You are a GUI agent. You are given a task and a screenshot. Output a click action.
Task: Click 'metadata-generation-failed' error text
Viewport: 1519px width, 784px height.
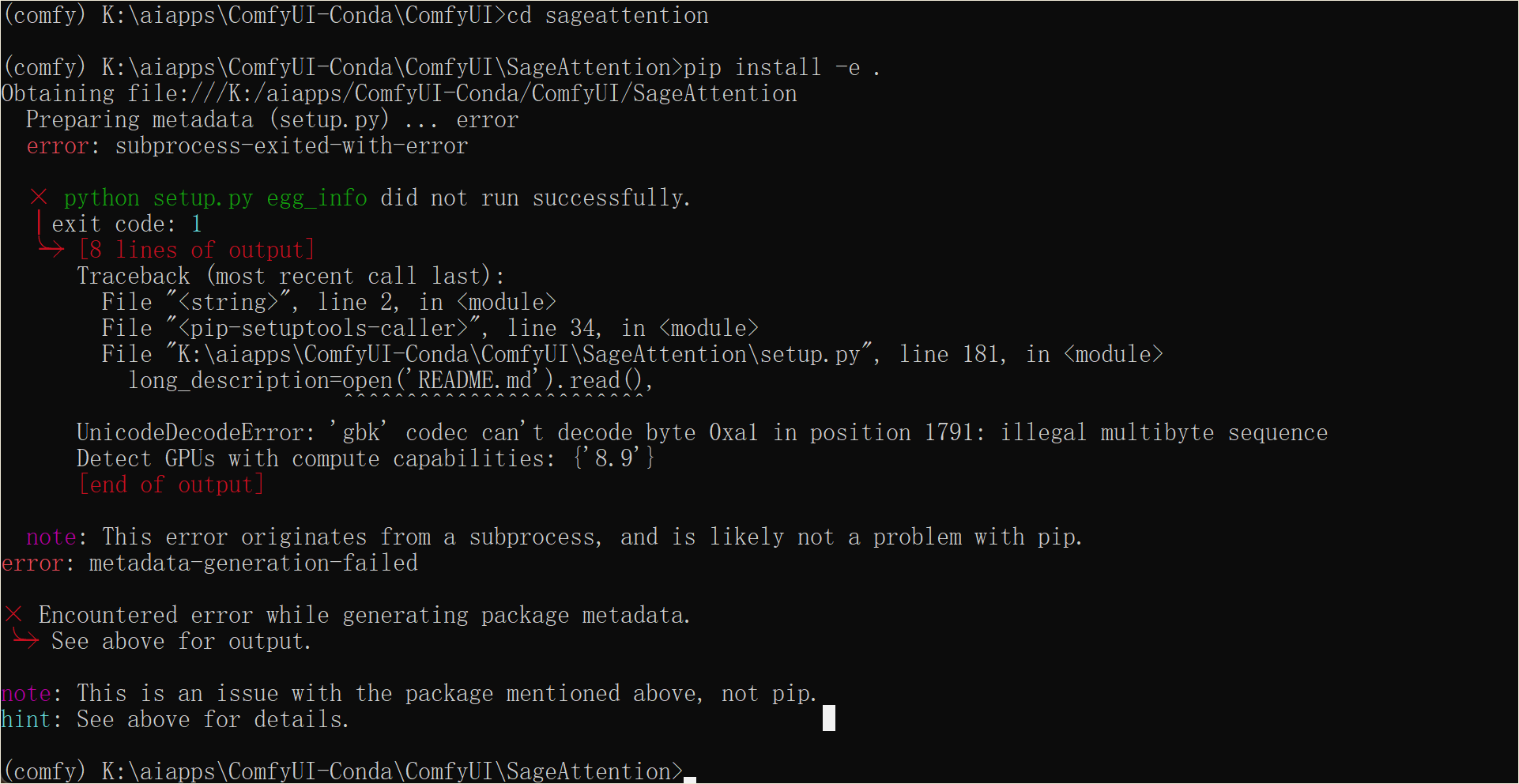click(x=254, y=563)
